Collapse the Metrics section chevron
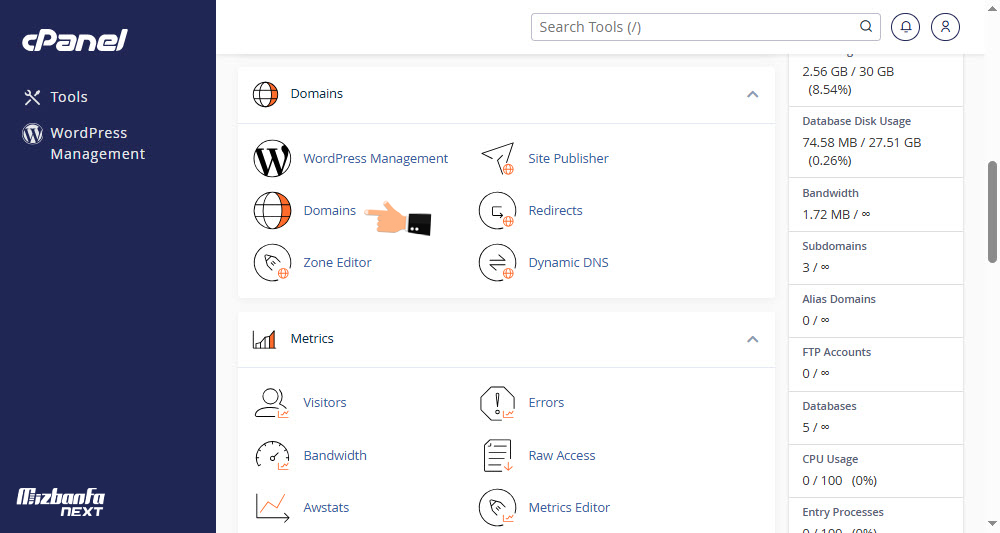 coord(752,339)
